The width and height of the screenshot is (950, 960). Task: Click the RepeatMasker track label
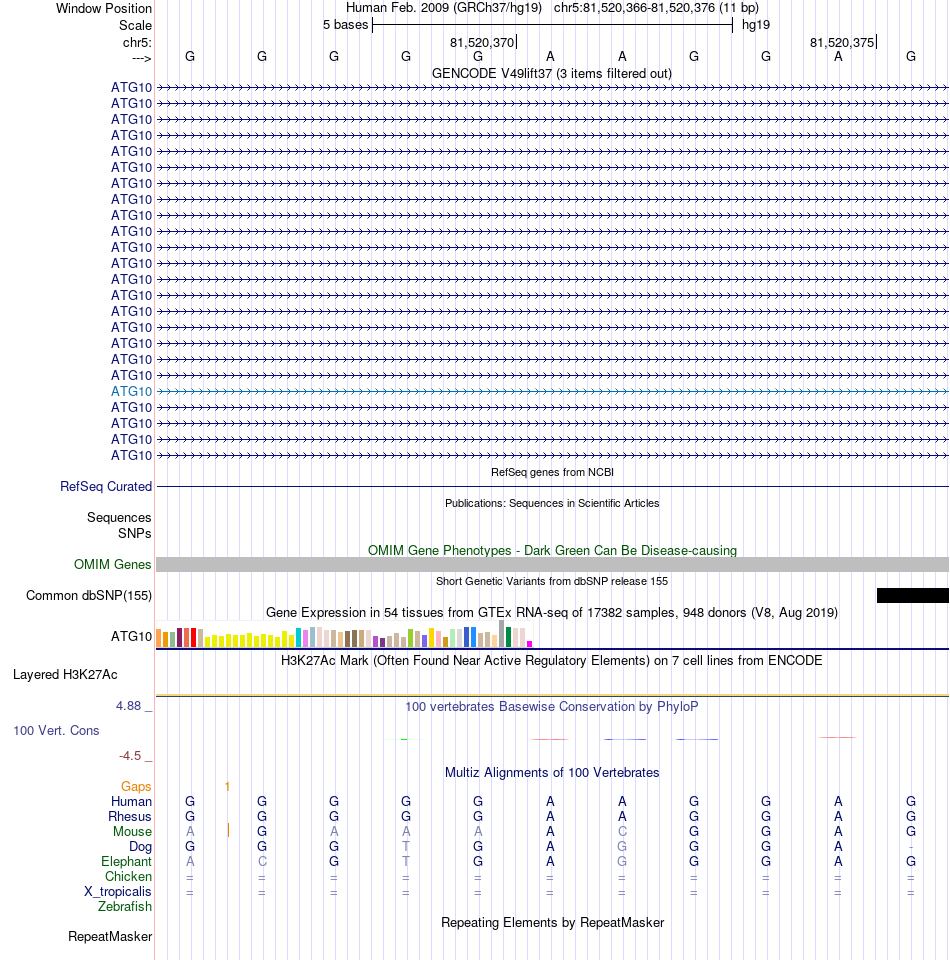click(110, 937)
